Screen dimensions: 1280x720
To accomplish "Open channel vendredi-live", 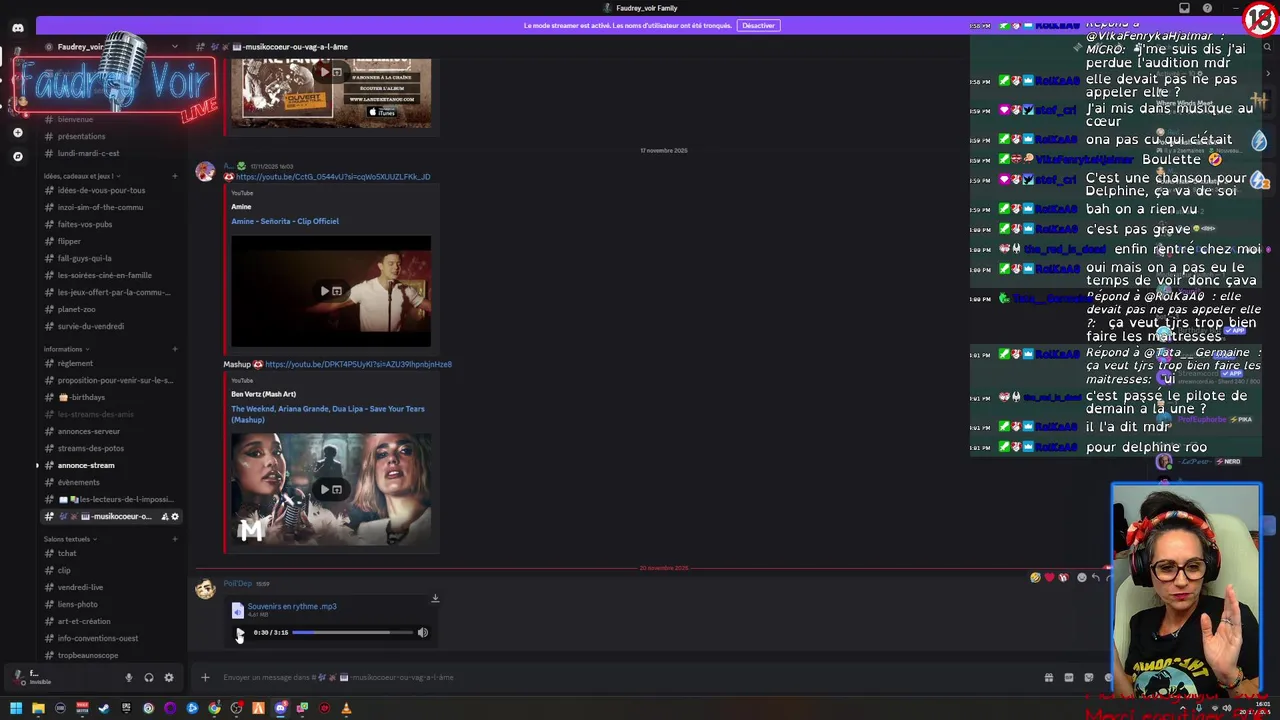I will click(x=80, y=587).
